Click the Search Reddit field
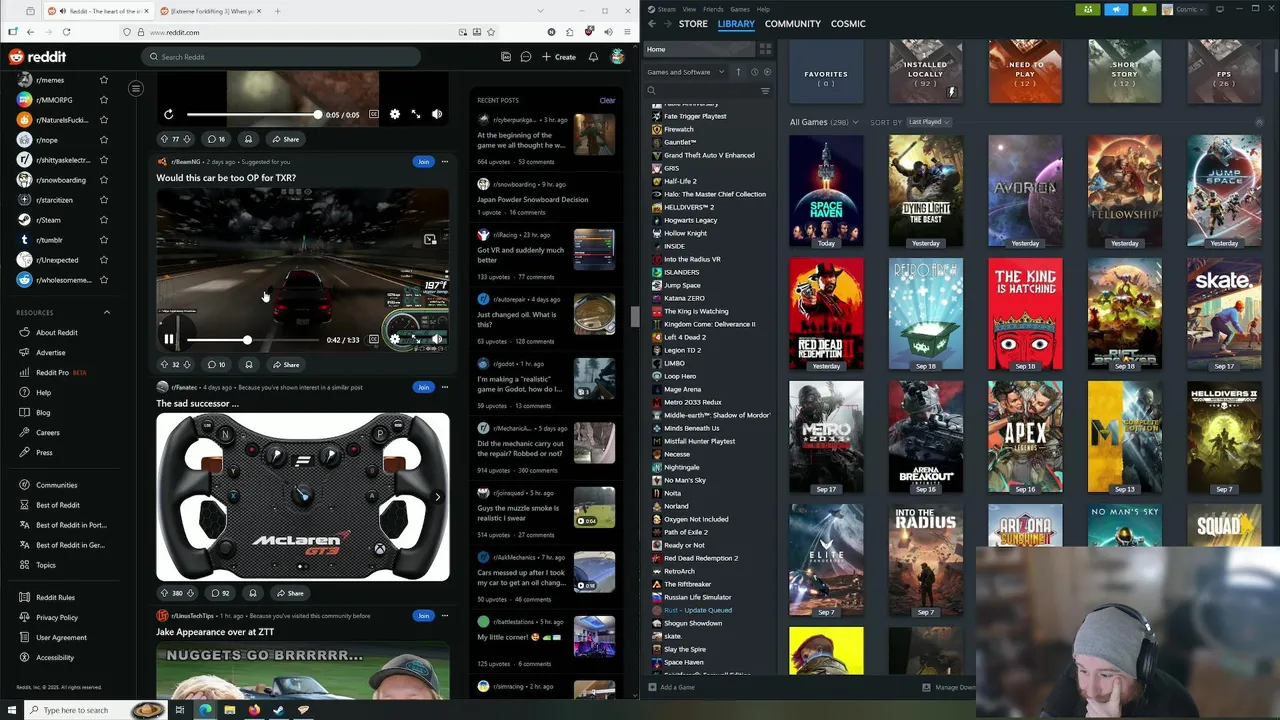The image size is (1280, 720). pyautogui.click(x=281, y=57)
